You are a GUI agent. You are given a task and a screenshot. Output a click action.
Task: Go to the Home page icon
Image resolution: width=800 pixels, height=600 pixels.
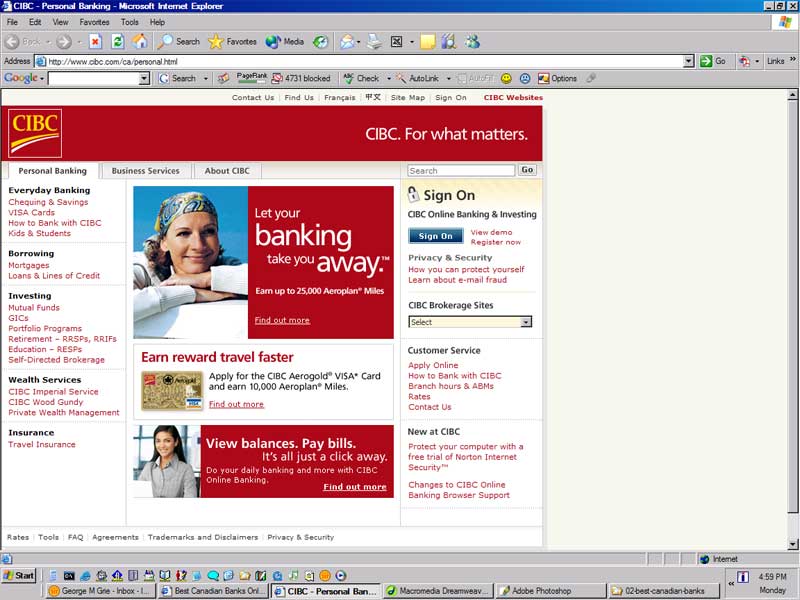coord(140,42)
